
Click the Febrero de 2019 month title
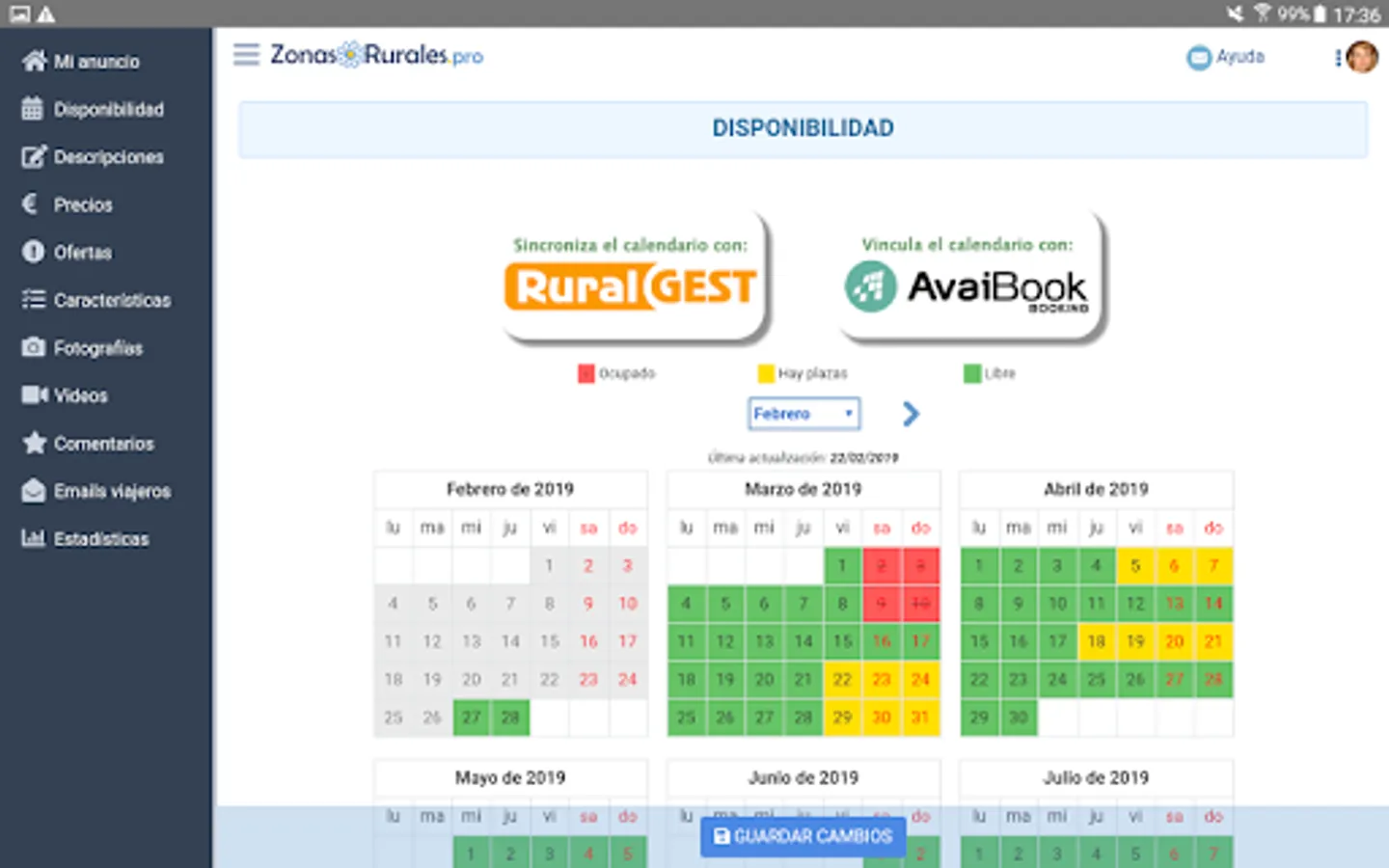(x=510, y=489)
